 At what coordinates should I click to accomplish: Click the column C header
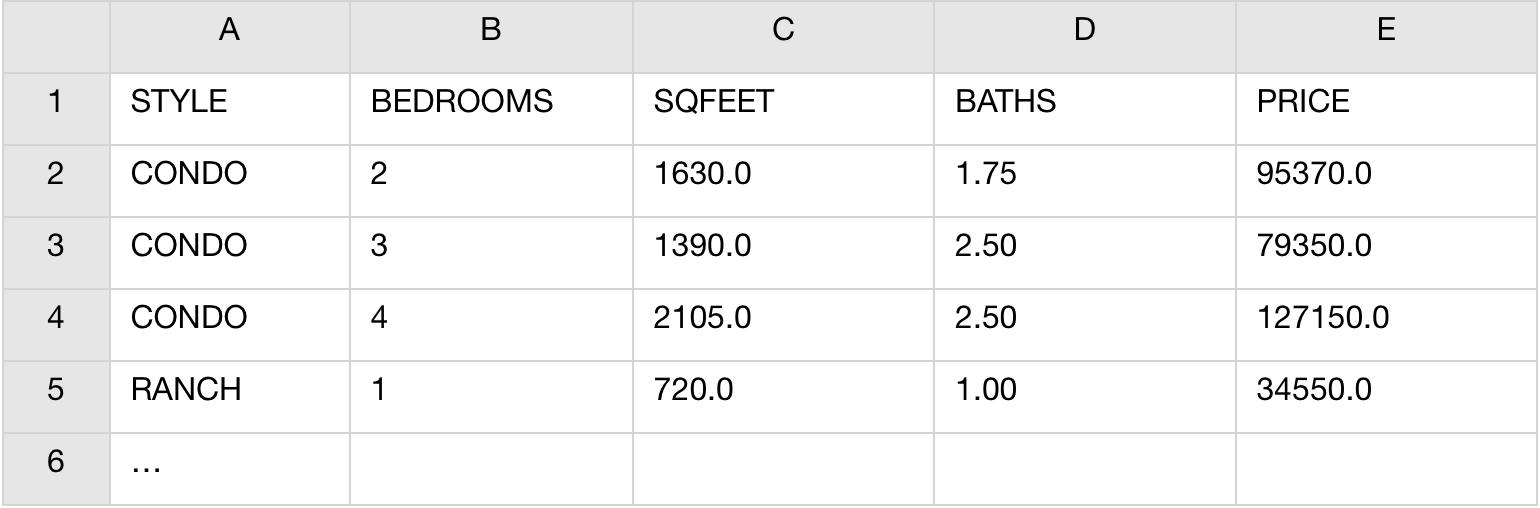click(783, 31)
